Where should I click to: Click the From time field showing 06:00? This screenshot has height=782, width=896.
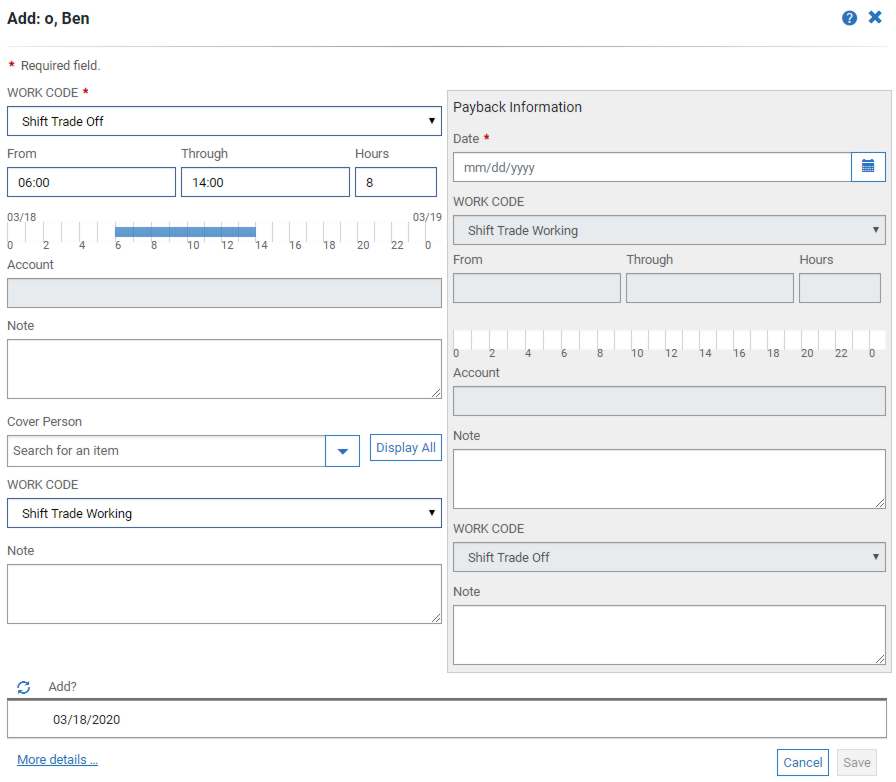(x=91, y=182)
